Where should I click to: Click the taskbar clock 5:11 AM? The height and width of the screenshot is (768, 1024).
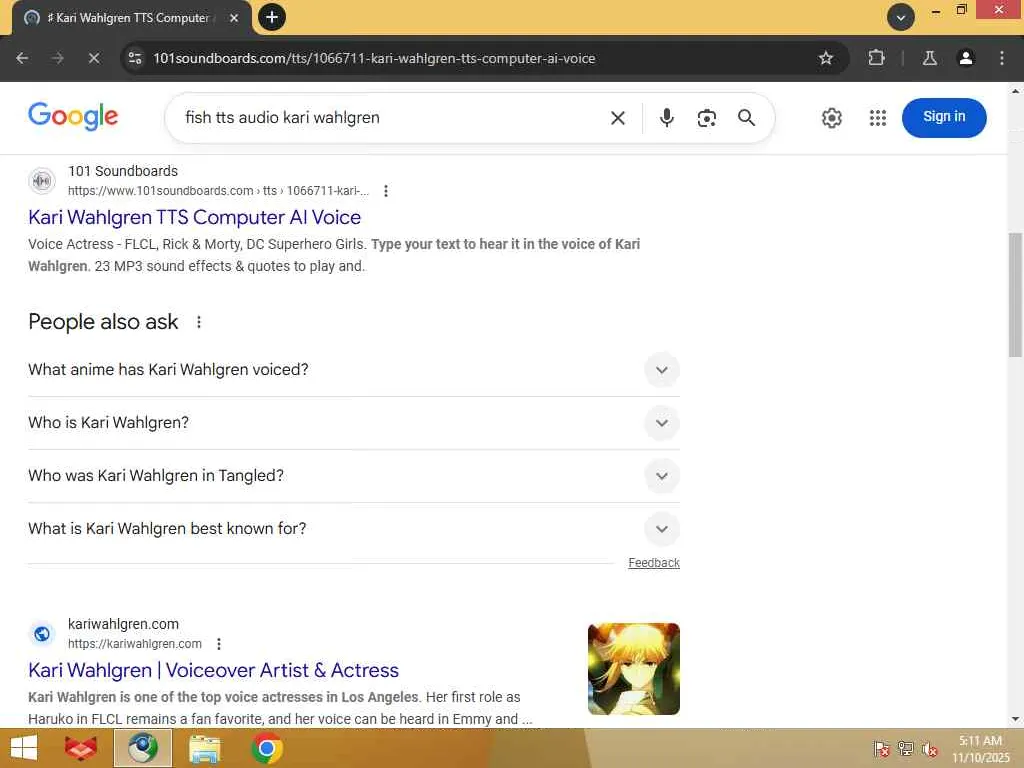980,748
